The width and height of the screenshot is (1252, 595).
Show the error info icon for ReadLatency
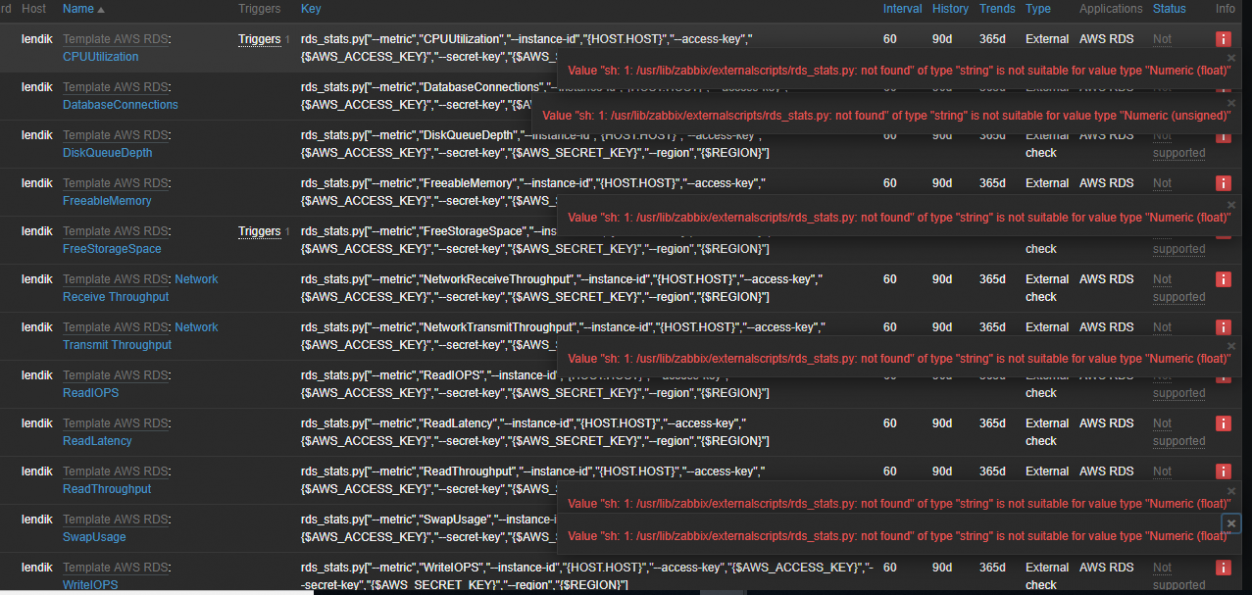pos(1222,423)
